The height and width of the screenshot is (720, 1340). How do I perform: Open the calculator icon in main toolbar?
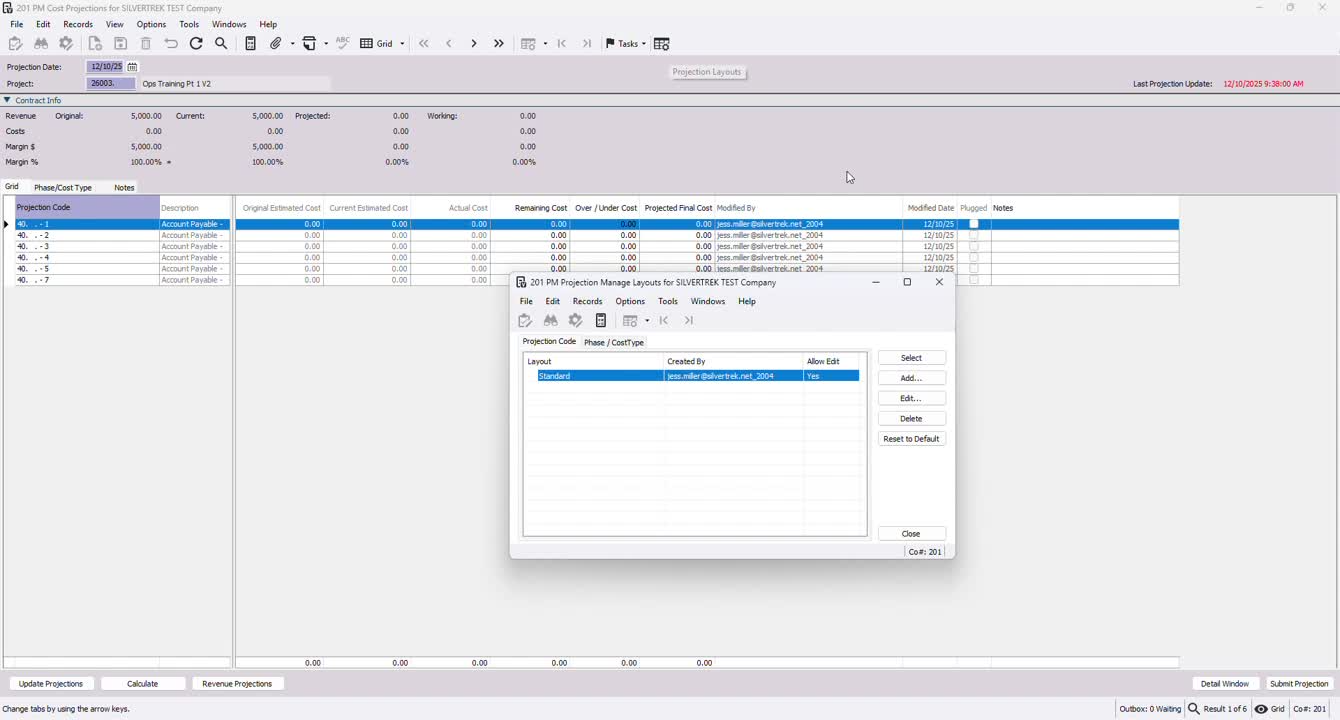(251, 44)
